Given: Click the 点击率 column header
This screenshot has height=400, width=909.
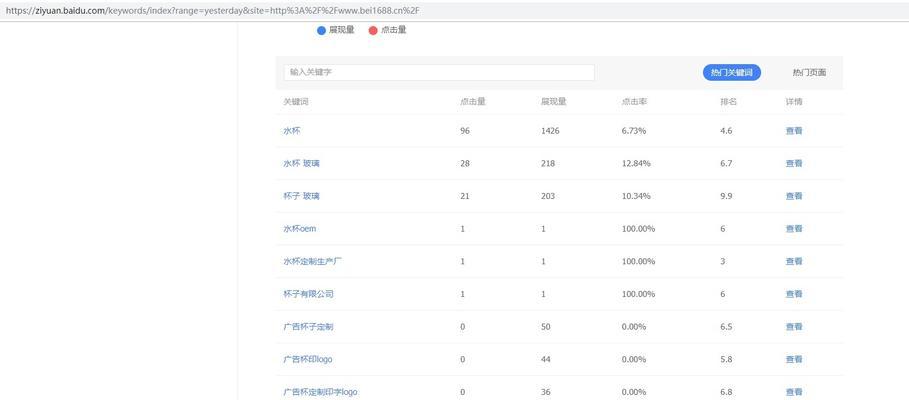Looking at the screenshot, I should (x=634, y=101).
